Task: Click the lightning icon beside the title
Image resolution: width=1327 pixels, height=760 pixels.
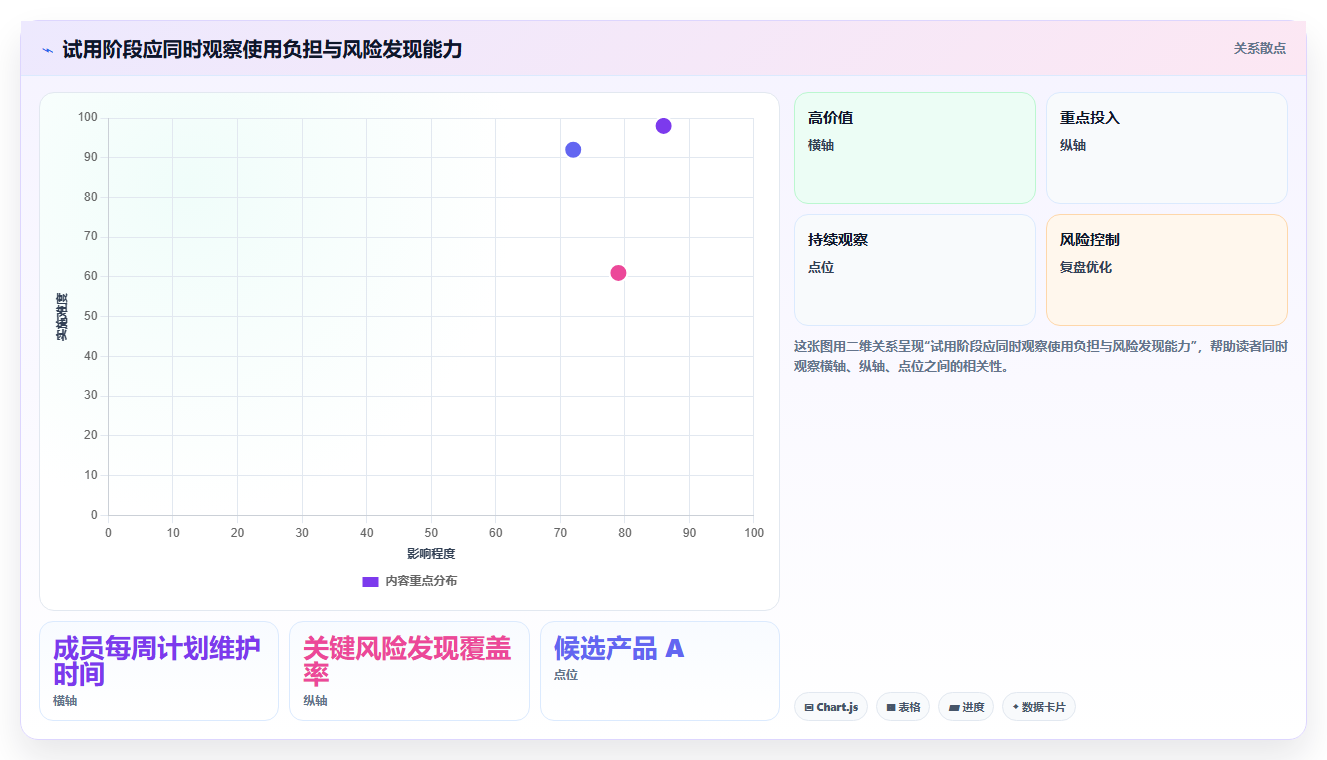Action: [47, 50]
